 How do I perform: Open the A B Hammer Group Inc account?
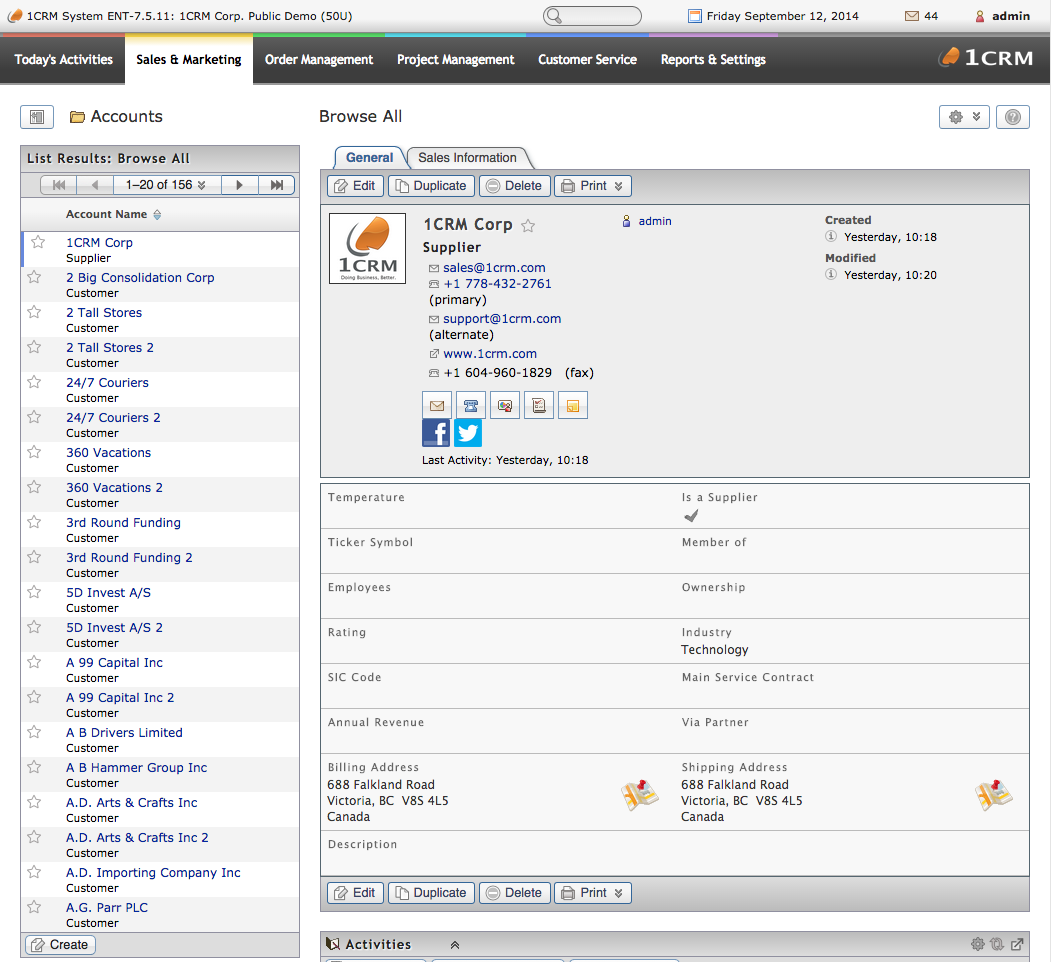click(136, 768)
